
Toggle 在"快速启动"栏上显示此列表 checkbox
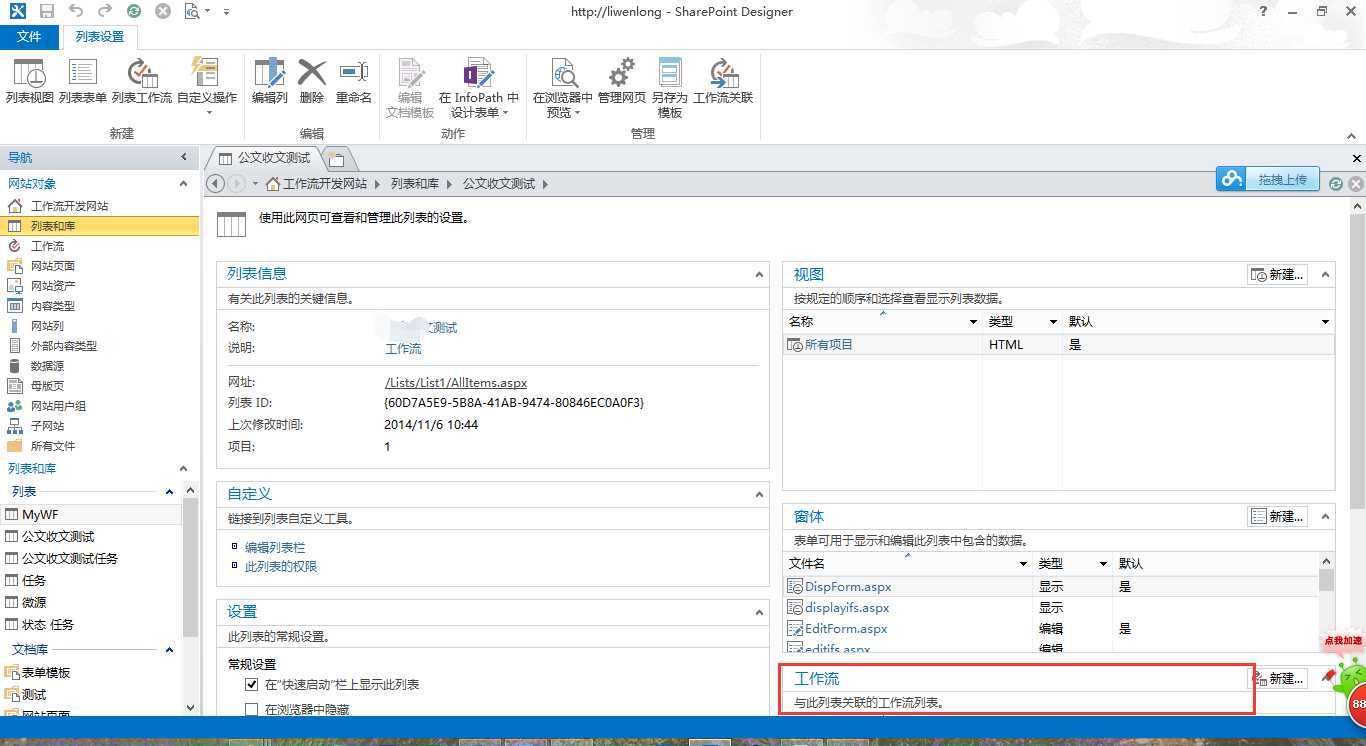pos(252,685)
